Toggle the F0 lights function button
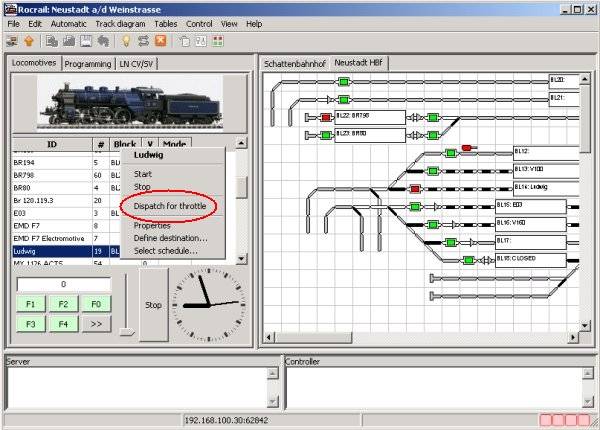The width and height of the screenshot is (600, 430). coord(95,303)
